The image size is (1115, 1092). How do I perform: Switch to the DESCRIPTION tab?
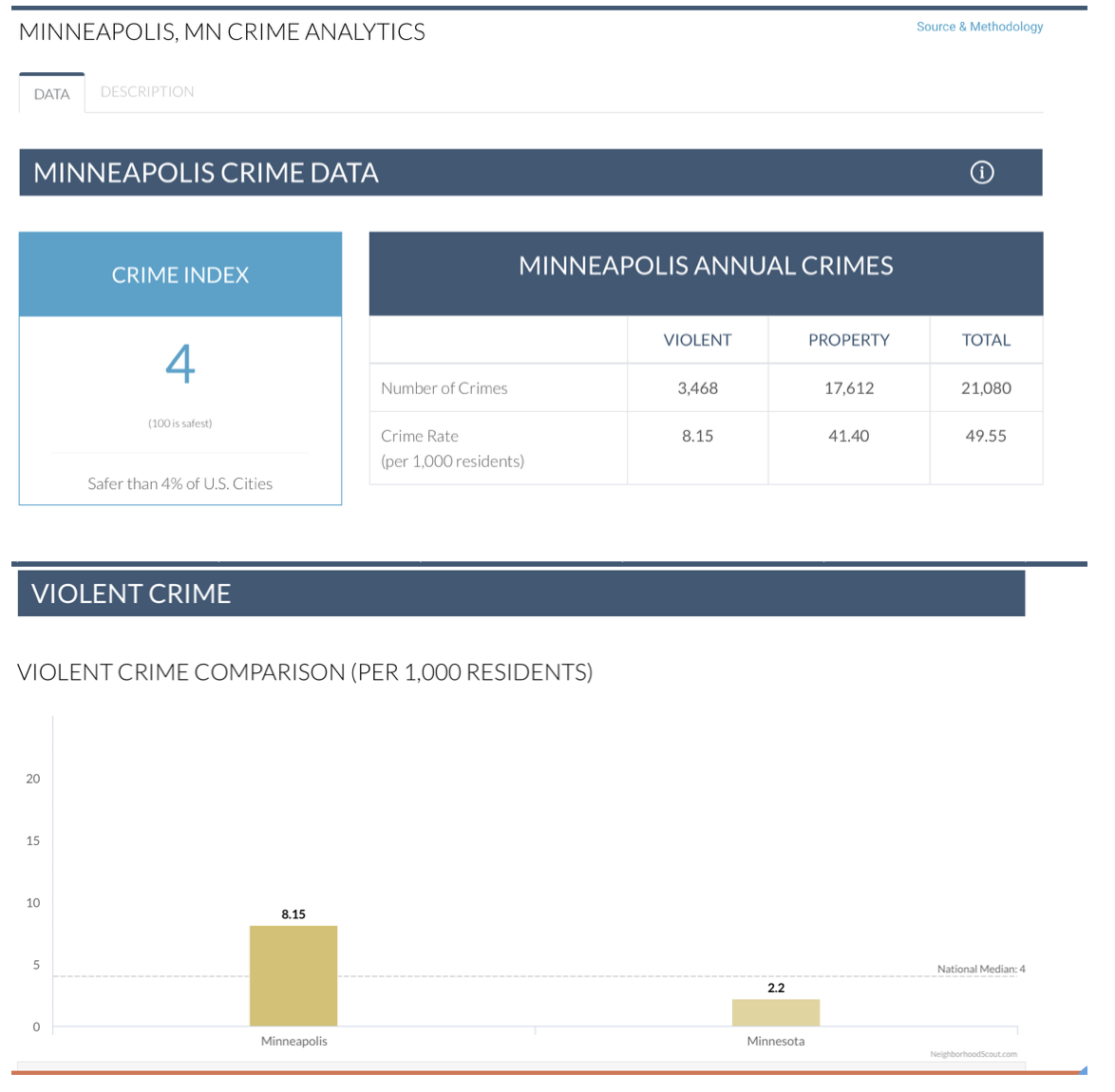pyautogui.click(x=149, y=93)
